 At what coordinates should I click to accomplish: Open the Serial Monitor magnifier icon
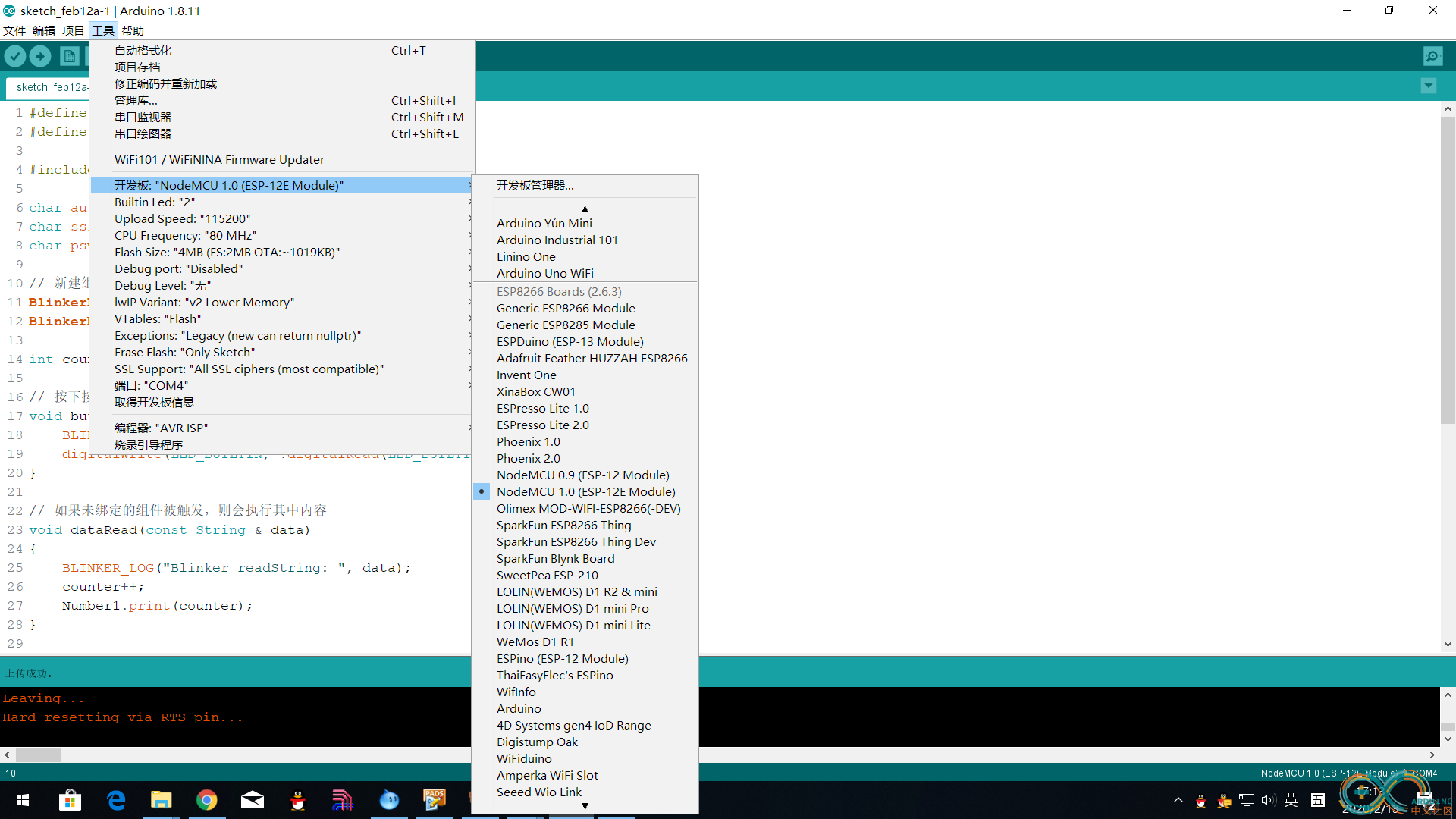coord(1432,56)
